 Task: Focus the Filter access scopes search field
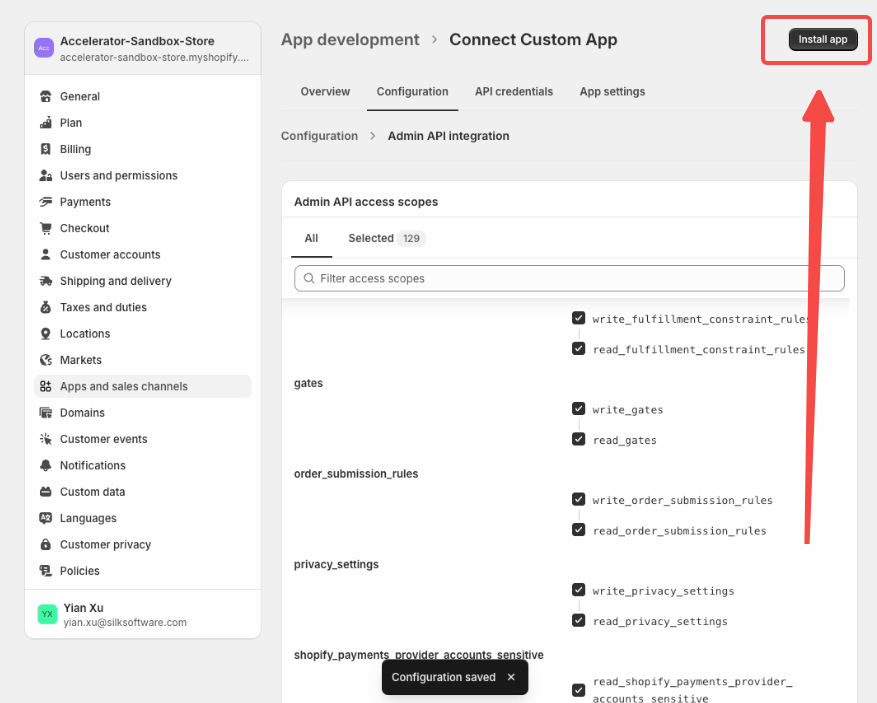[569, 279]
